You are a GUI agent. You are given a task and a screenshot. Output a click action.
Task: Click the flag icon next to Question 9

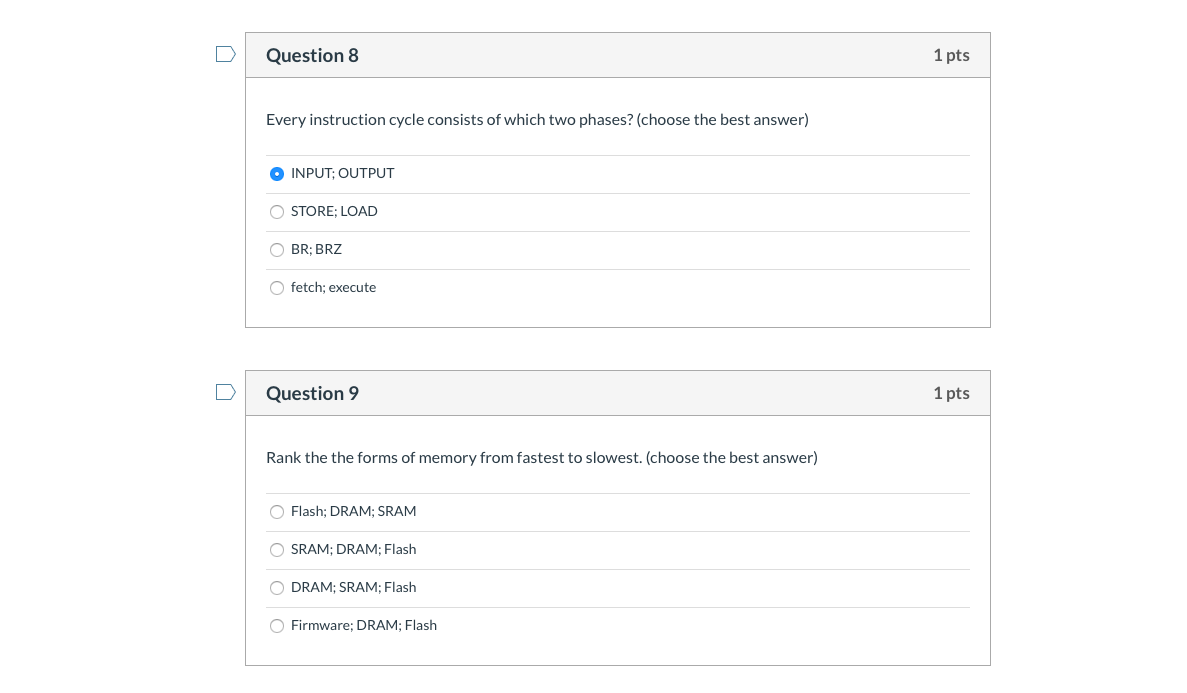[x=225, y=392]
